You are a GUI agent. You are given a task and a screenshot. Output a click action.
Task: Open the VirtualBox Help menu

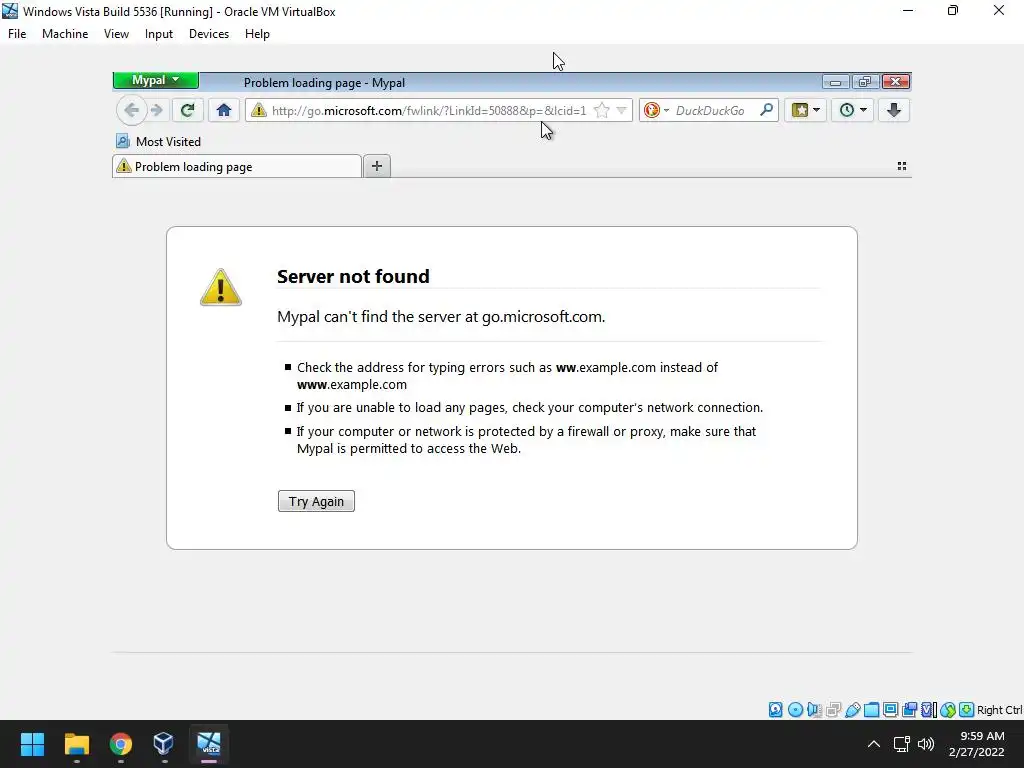[x=257, y=34]
